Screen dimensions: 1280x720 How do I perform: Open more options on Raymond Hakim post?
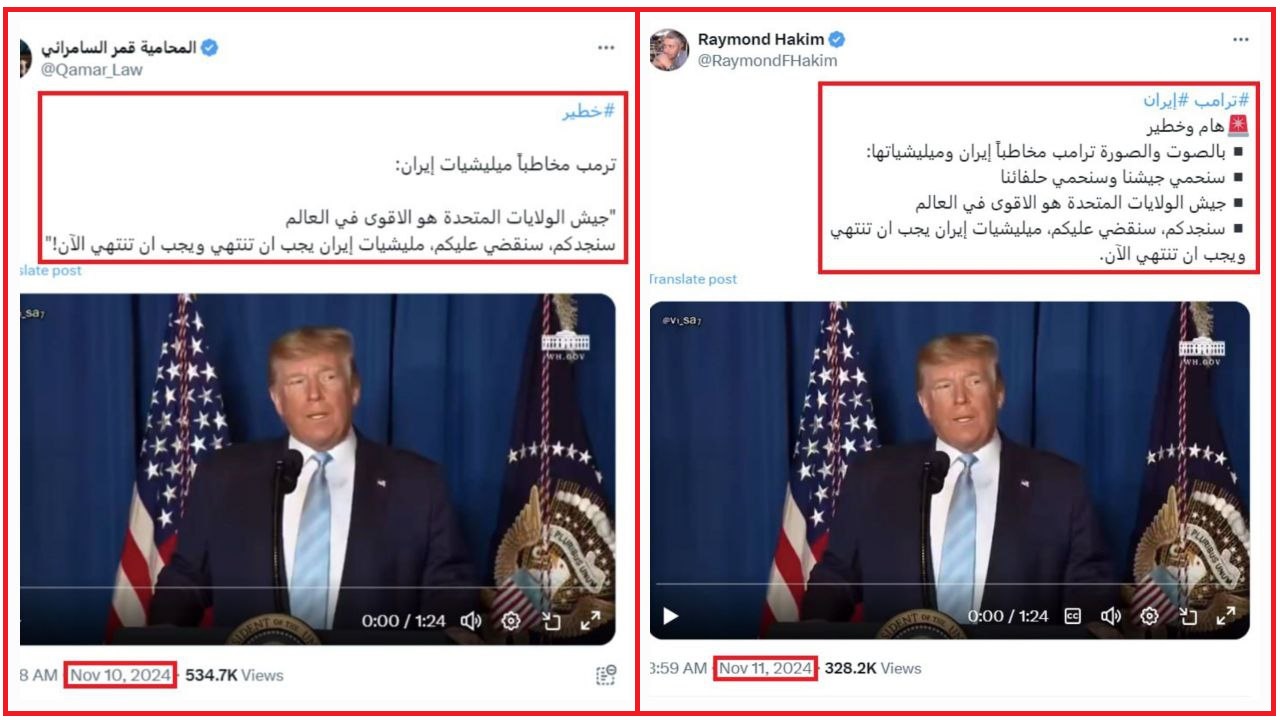(1240, 40)
